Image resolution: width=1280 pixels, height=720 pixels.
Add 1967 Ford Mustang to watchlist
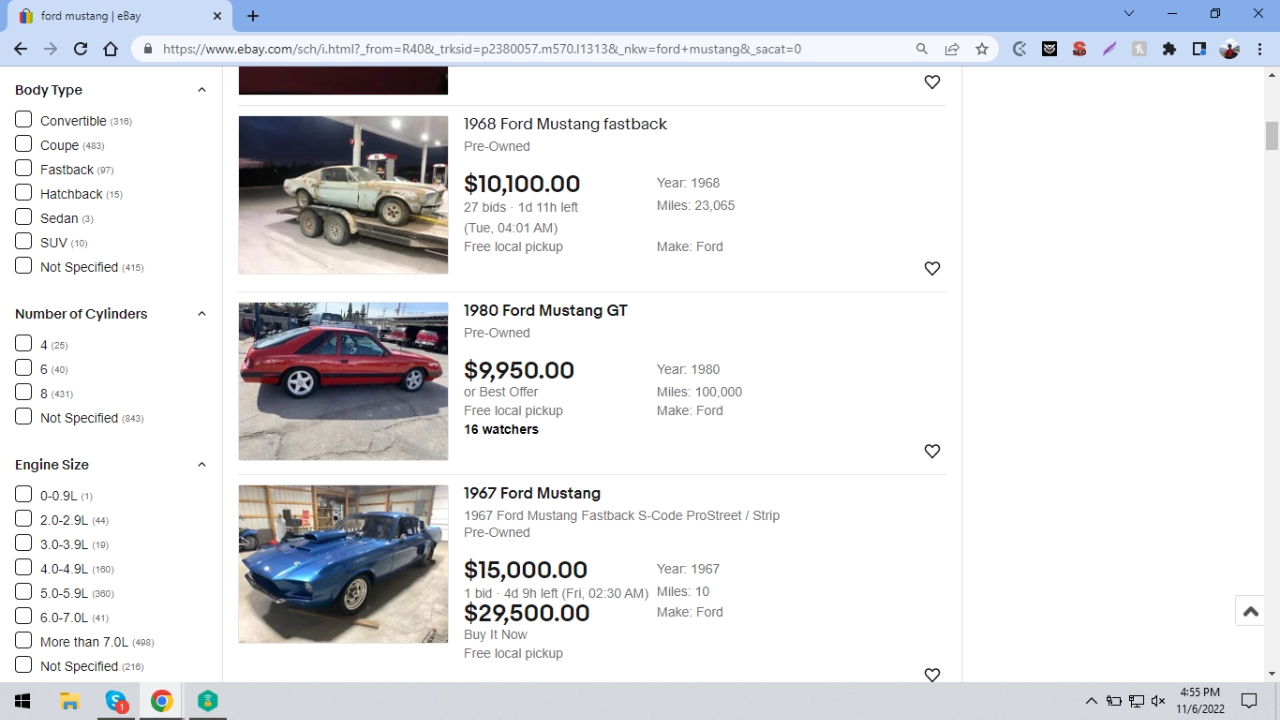click(x=932, y=675)
